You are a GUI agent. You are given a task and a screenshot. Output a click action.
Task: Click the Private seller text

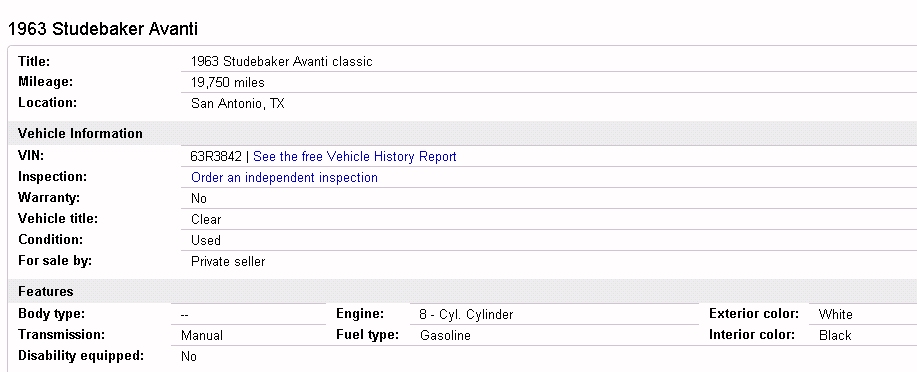(x=228, y=261)
